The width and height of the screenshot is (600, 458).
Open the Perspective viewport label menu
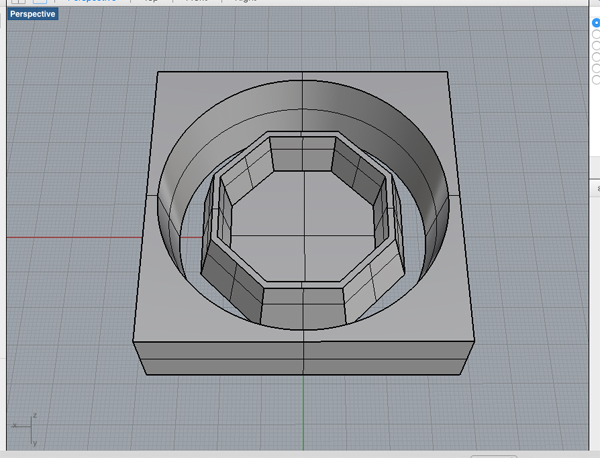click(33, 14)
